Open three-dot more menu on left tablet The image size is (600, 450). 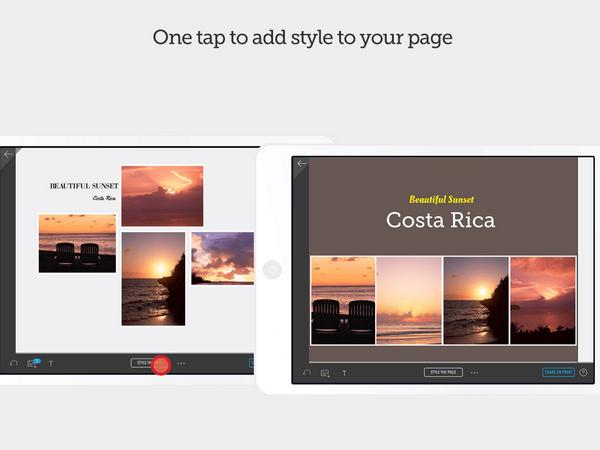(x=181, y=363)
